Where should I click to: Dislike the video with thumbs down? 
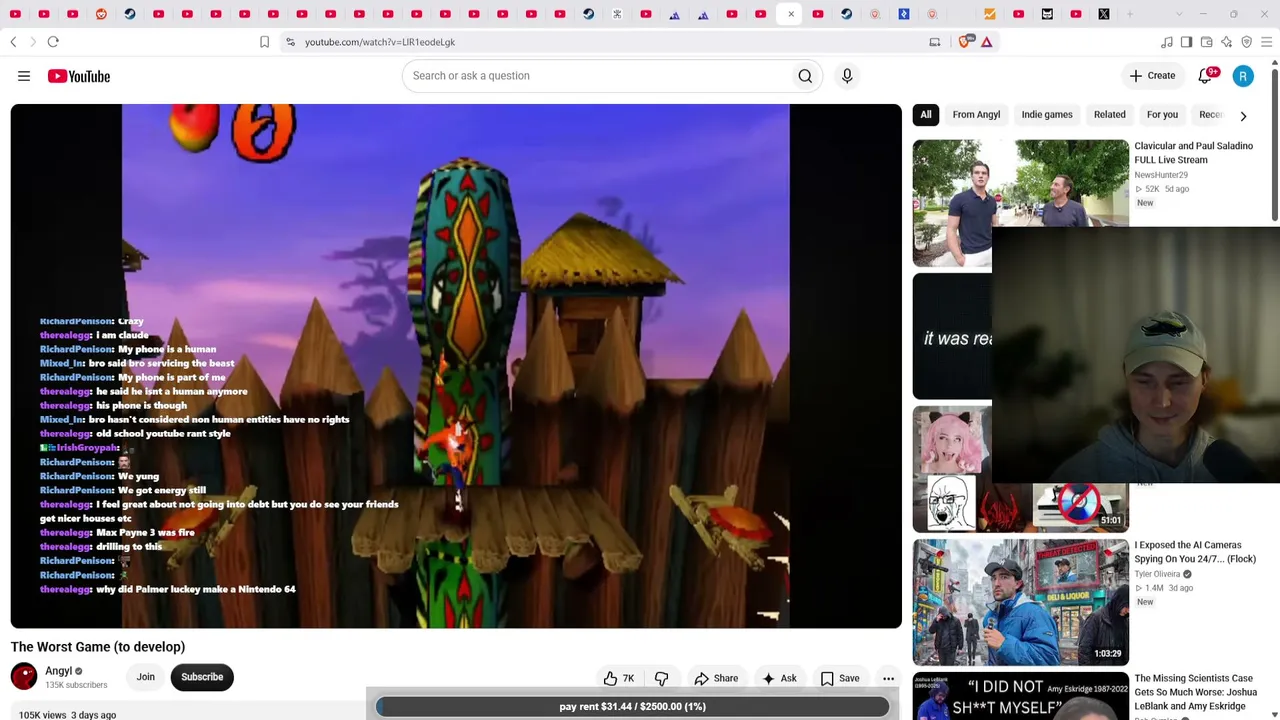pyautogui.click(x=661, y=678)
